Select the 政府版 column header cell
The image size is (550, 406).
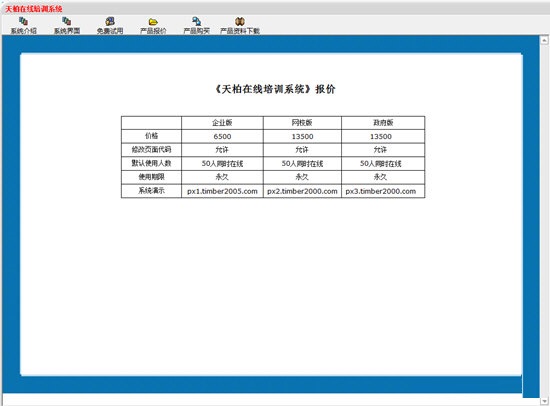383,123
